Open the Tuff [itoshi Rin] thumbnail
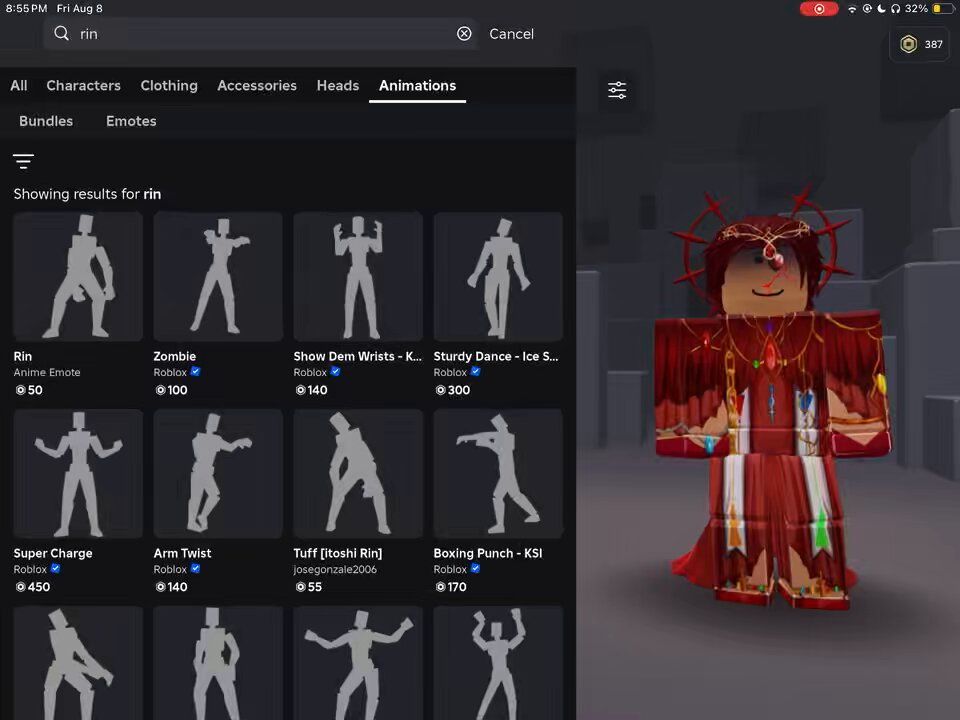 (x=358, y=473)
